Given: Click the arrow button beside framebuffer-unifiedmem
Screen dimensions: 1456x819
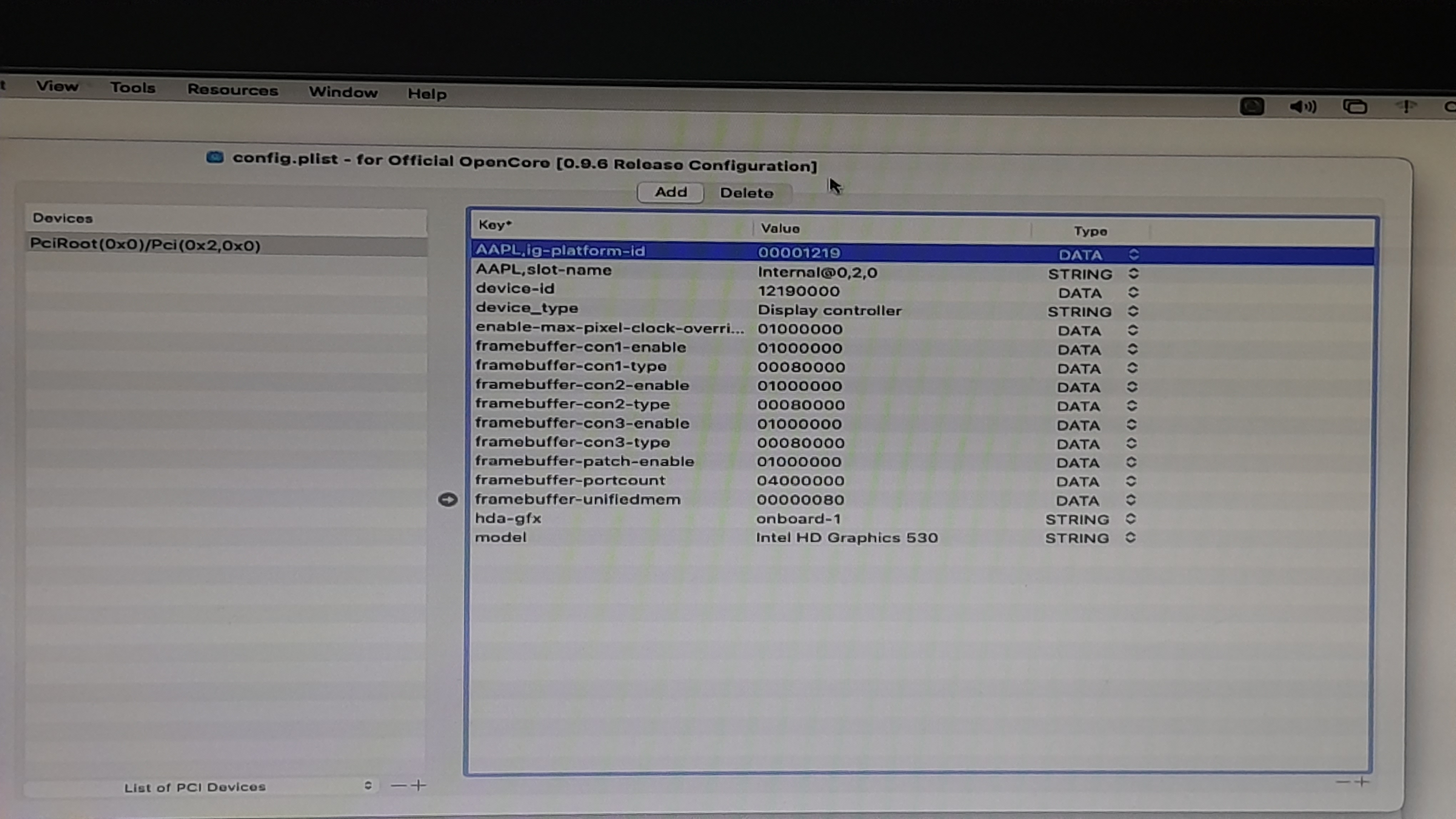Looking at the screenshot, I should pos(448,499).
